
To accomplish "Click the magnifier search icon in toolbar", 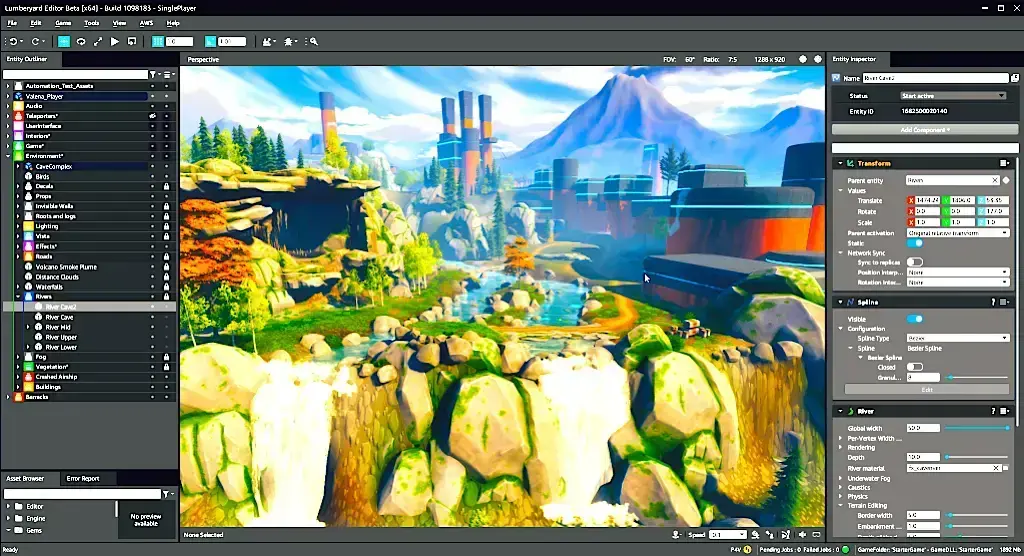I will pos(313,41).
